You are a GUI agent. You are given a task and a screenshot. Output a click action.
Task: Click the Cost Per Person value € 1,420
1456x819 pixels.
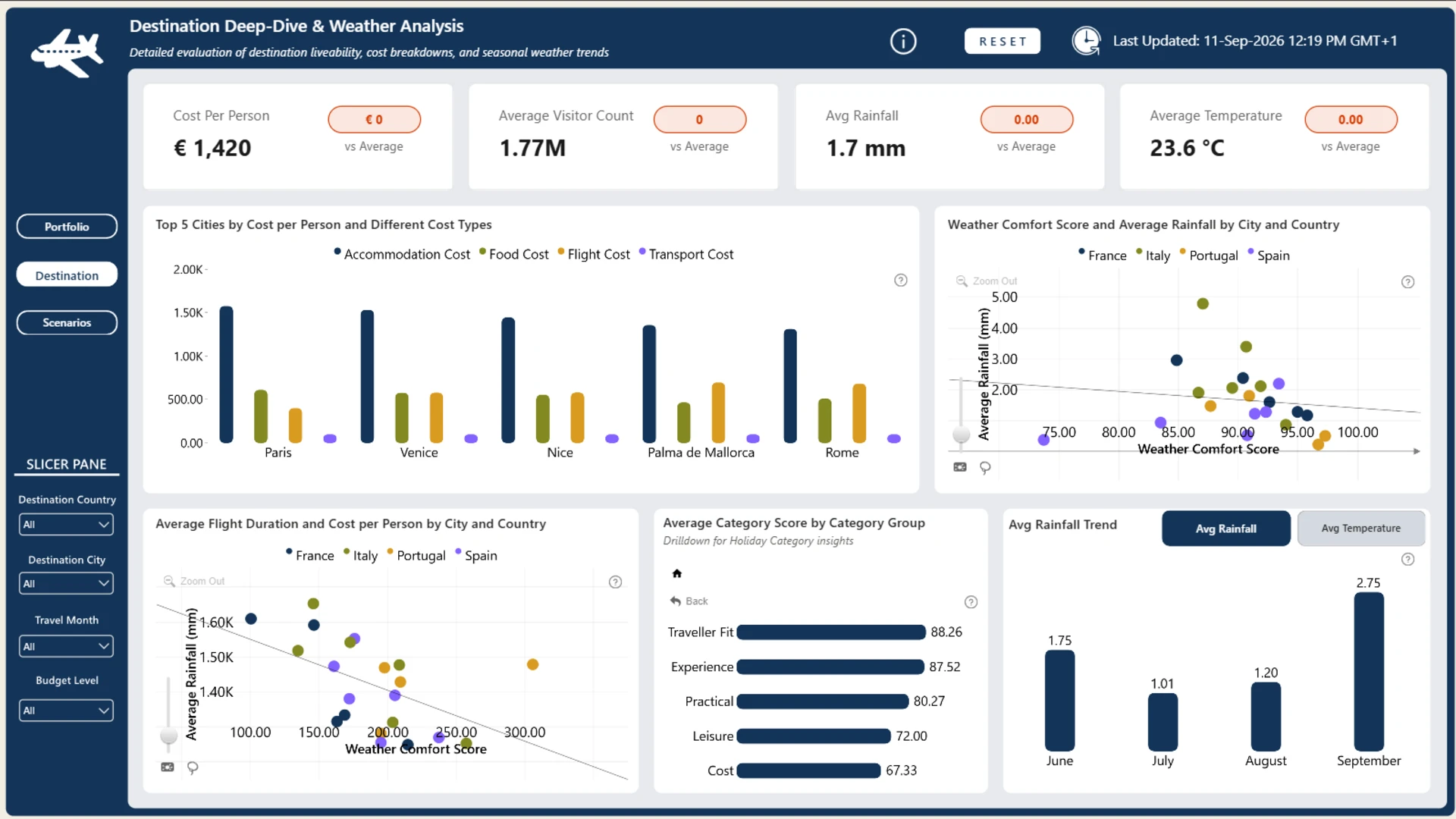[212, 148]
